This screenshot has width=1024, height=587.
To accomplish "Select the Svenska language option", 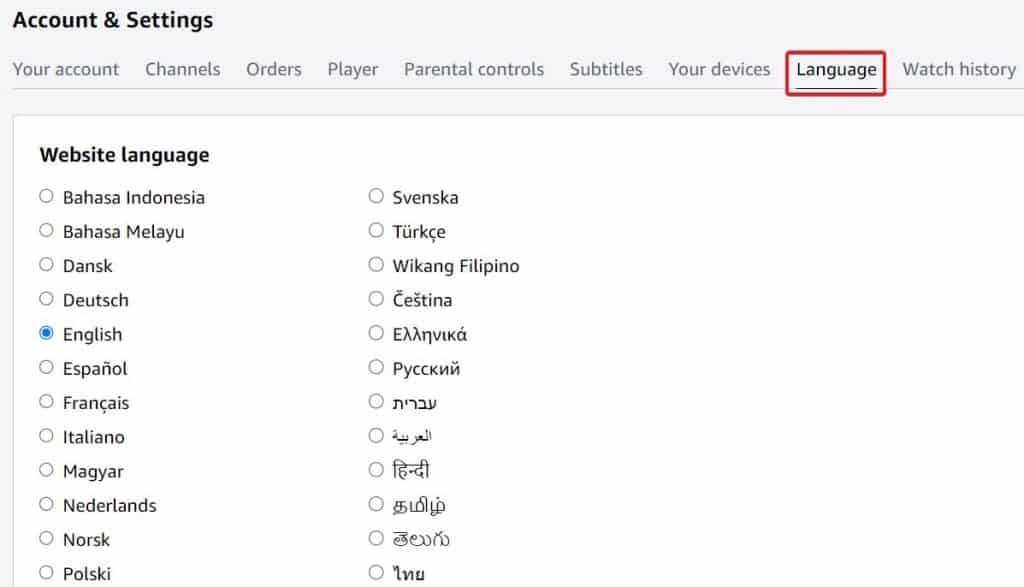I will click(x=376, y=196).
